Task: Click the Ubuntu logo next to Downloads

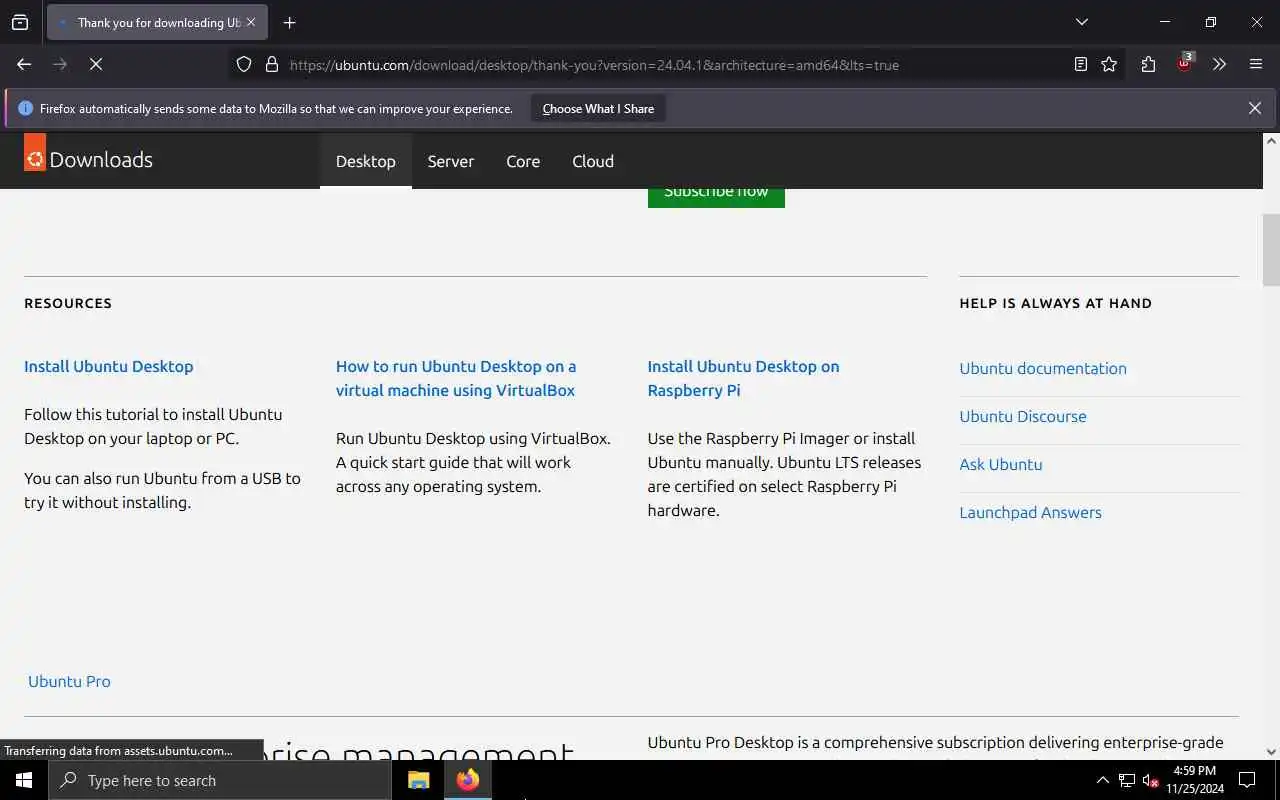Action: (35, 152)
